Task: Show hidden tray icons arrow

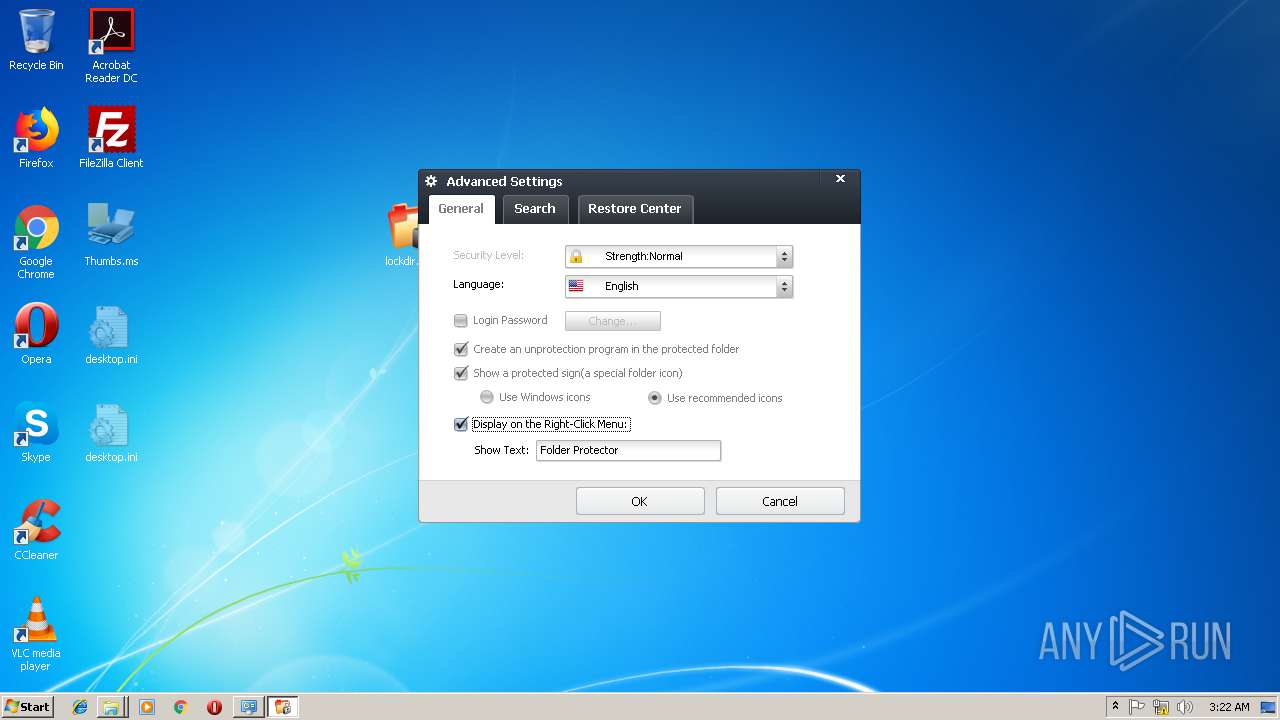Action: [1115, 707]
